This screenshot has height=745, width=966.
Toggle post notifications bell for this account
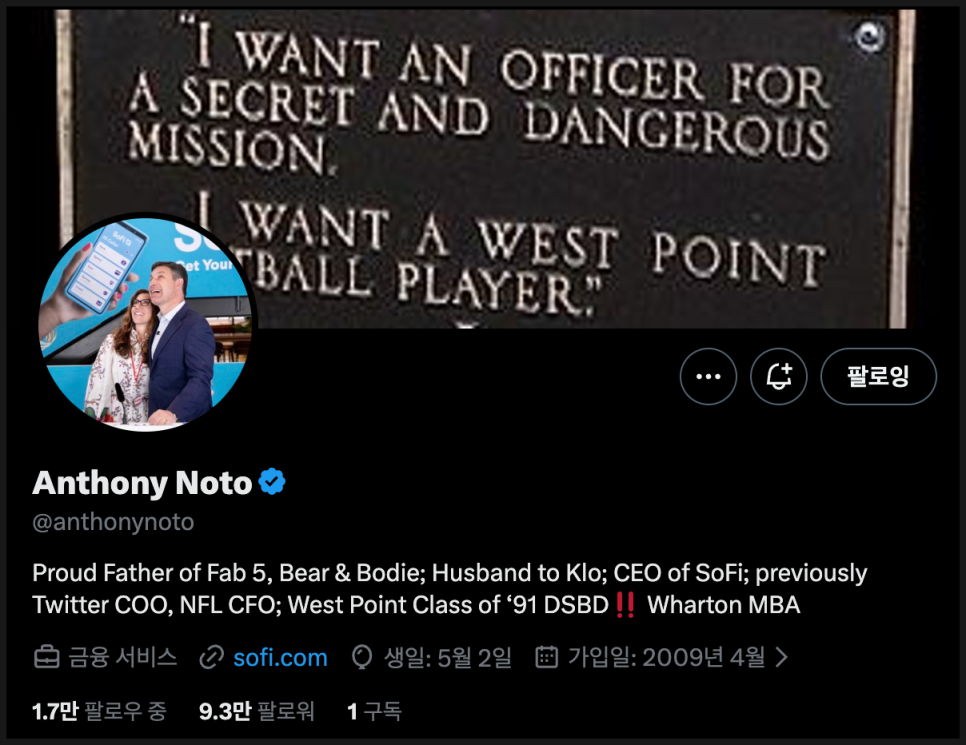click(778, 377)
